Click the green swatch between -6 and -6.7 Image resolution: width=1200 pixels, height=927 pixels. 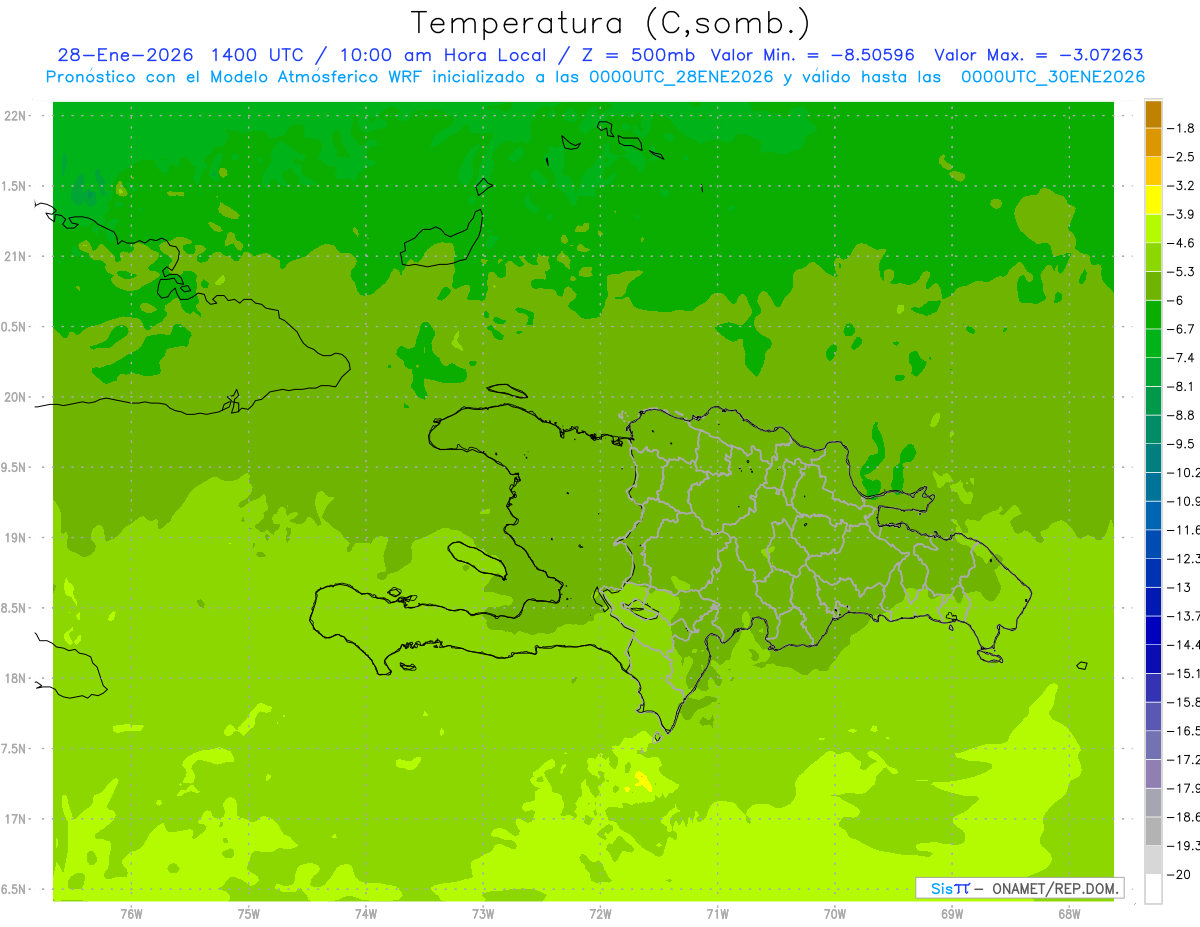(1153, 314)
